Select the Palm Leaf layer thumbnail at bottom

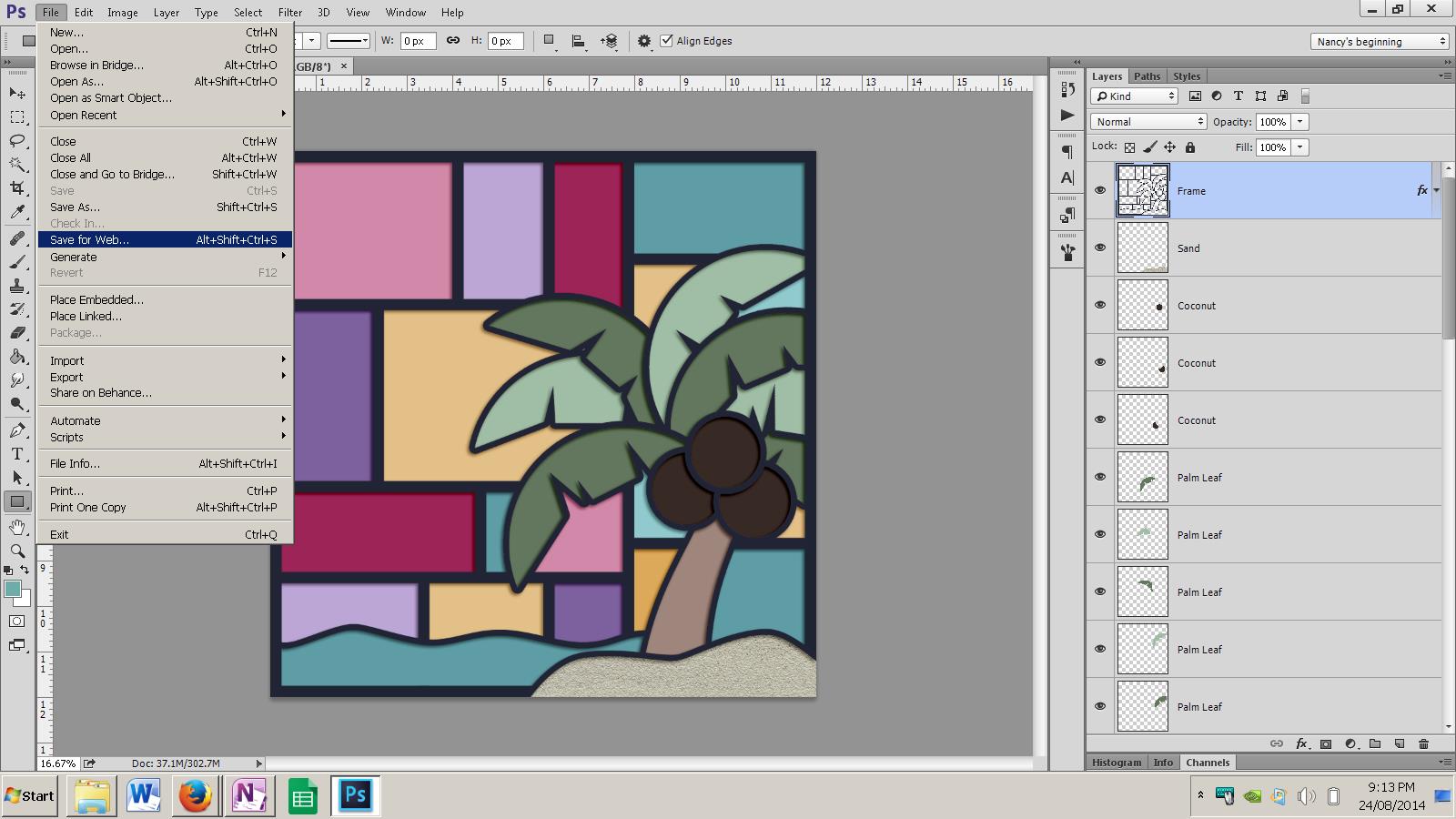1142,706
